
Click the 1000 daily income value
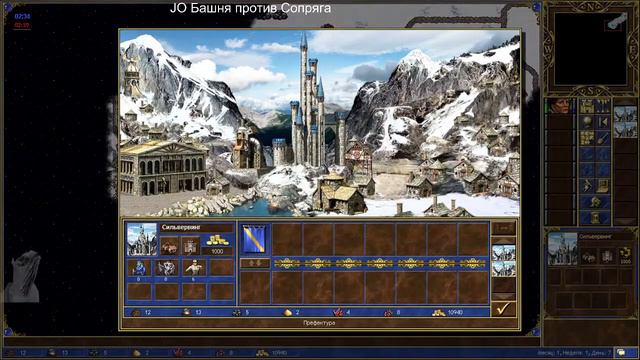click(217, 251)
